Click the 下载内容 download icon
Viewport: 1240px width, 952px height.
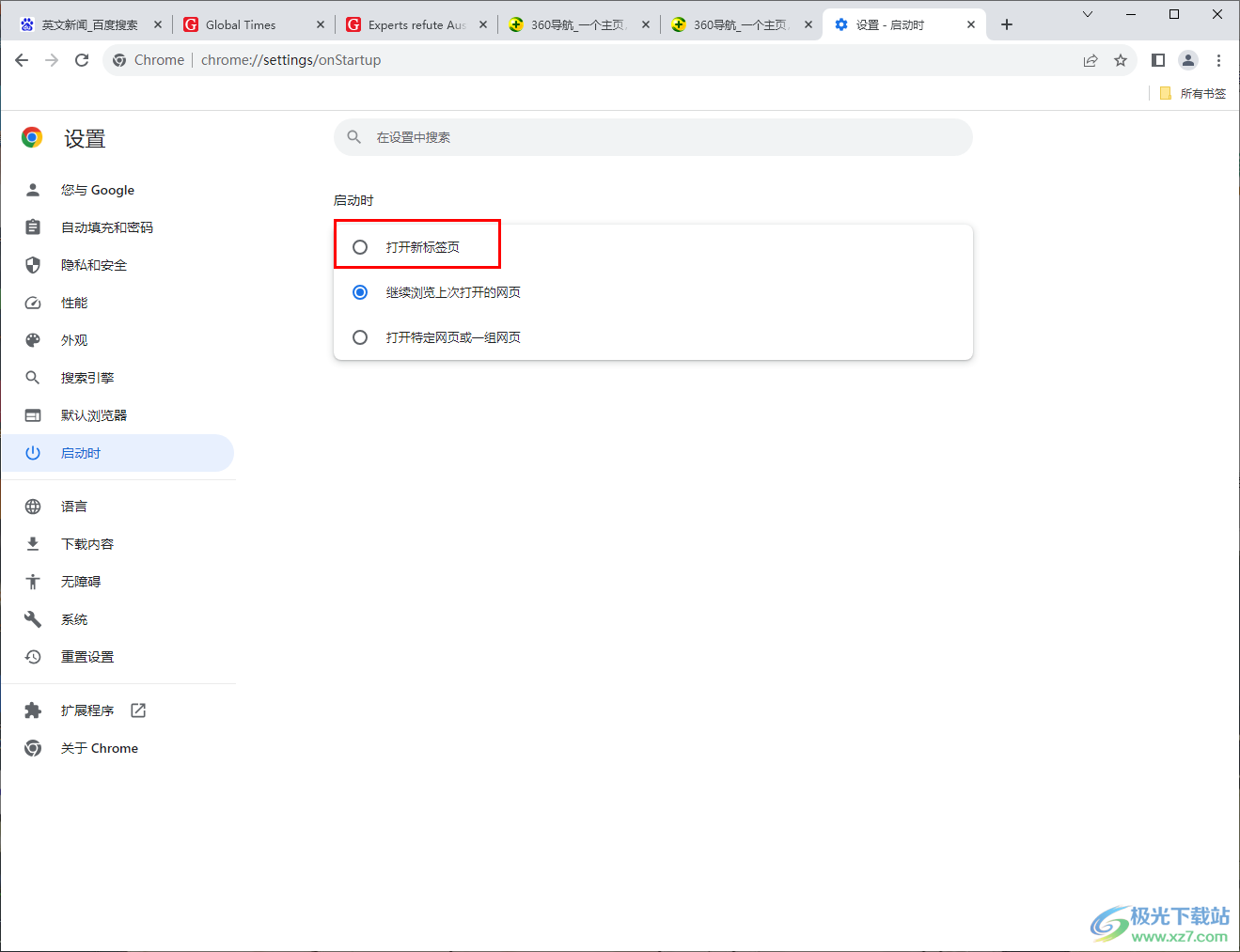pyautogui.click(x=33, y=544)
